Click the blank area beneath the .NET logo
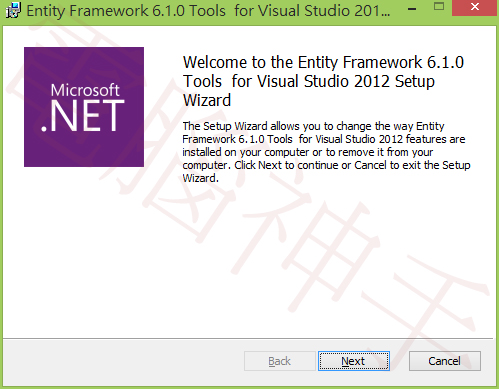This screenshot has height=389, width=499. (x=84, y=250)
